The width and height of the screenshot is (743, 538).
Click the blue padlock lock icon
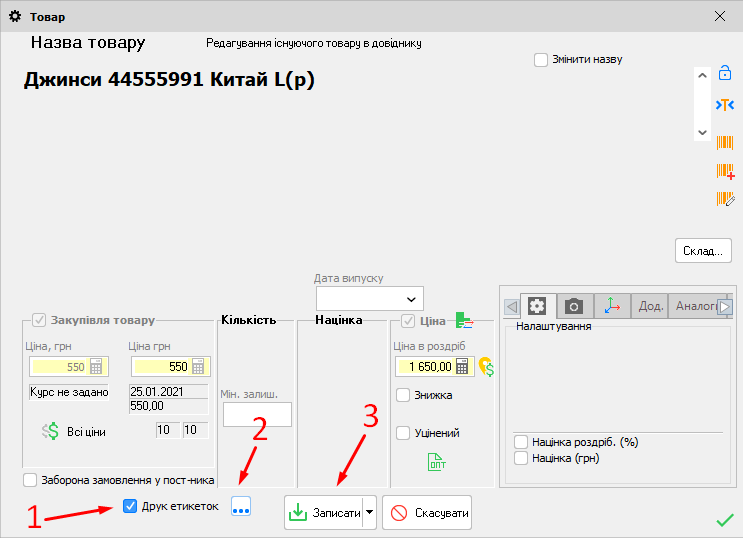point(725,73)
